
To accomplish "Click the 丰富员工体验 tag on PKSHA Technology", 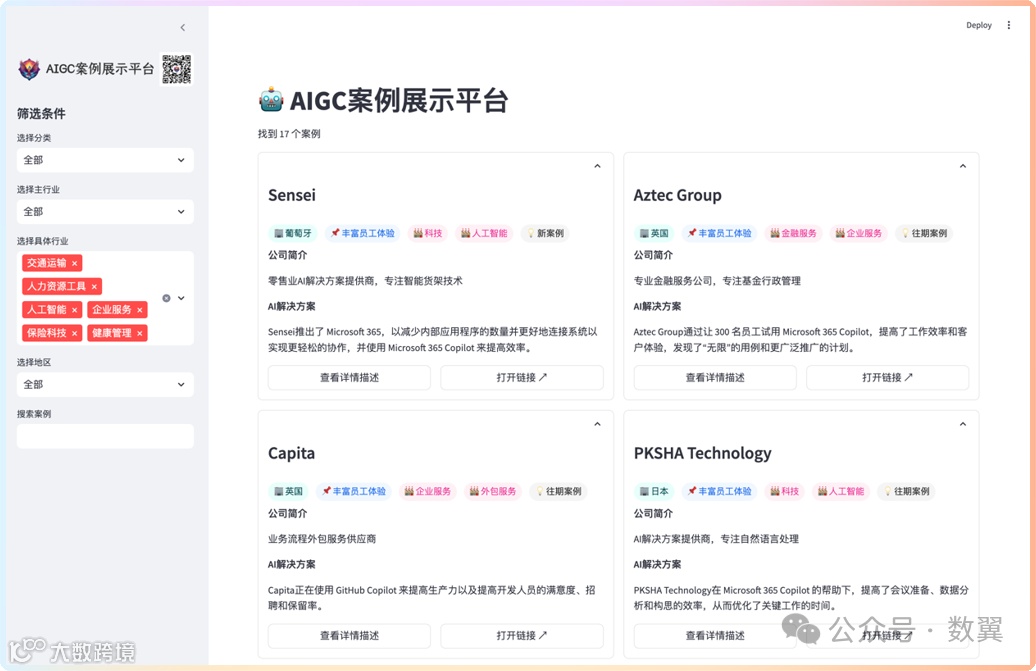I will tap(719, 491).
